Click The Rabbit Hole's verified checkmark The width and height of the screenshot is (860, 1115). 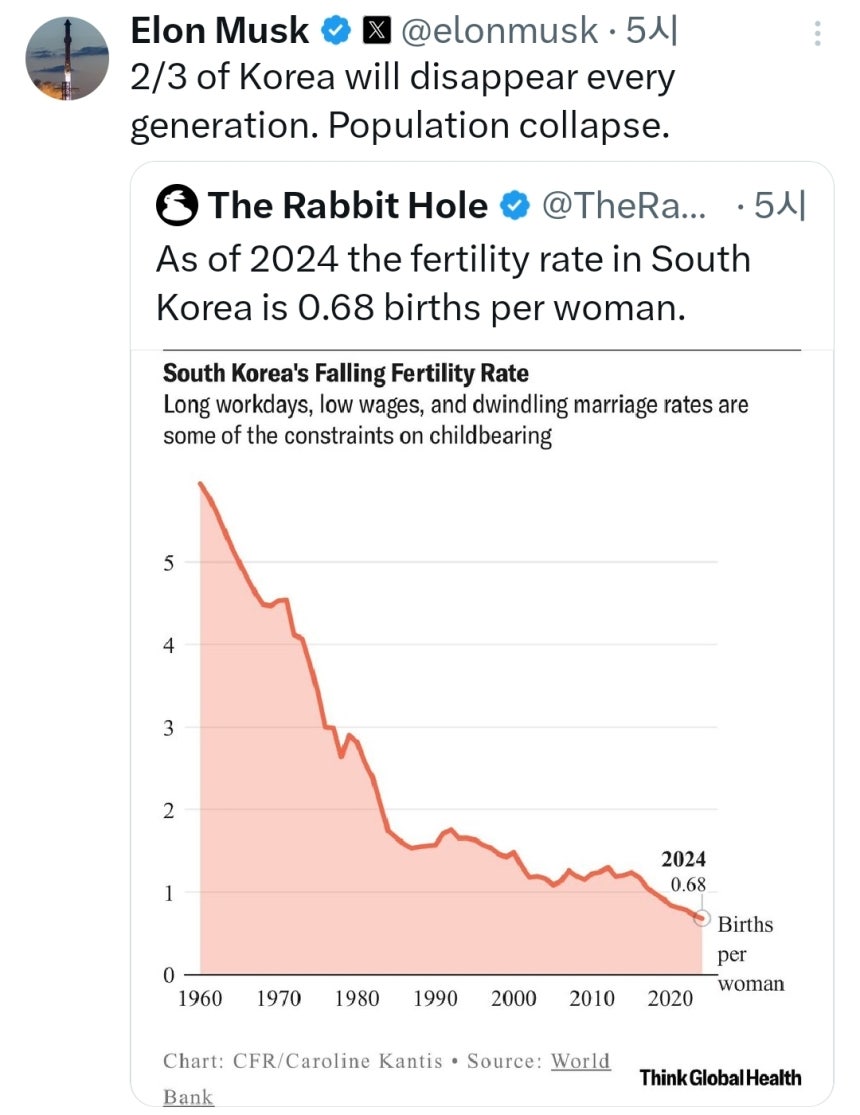click(515, 205)
